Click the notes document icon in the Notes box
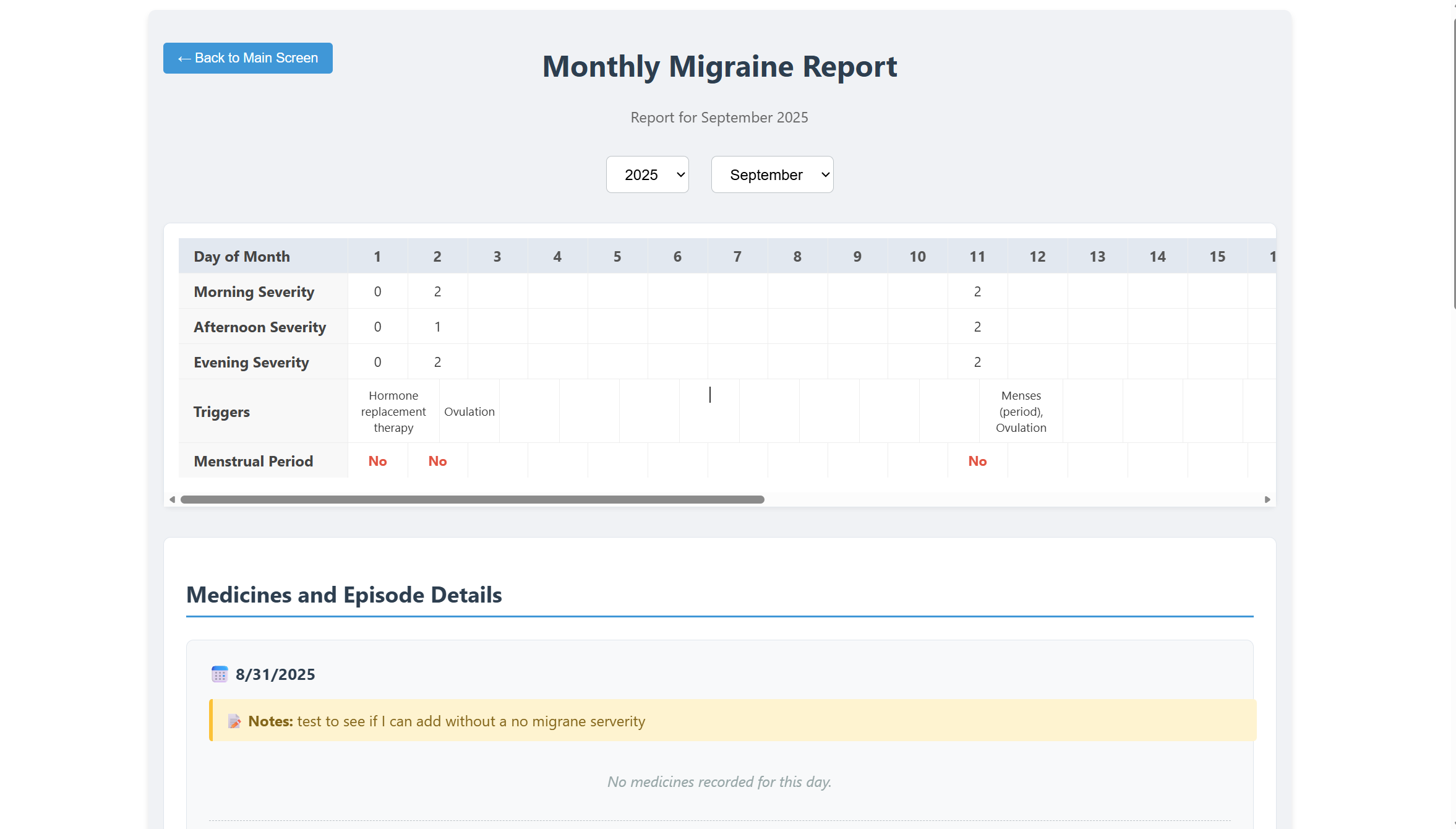 pos(234,721)
